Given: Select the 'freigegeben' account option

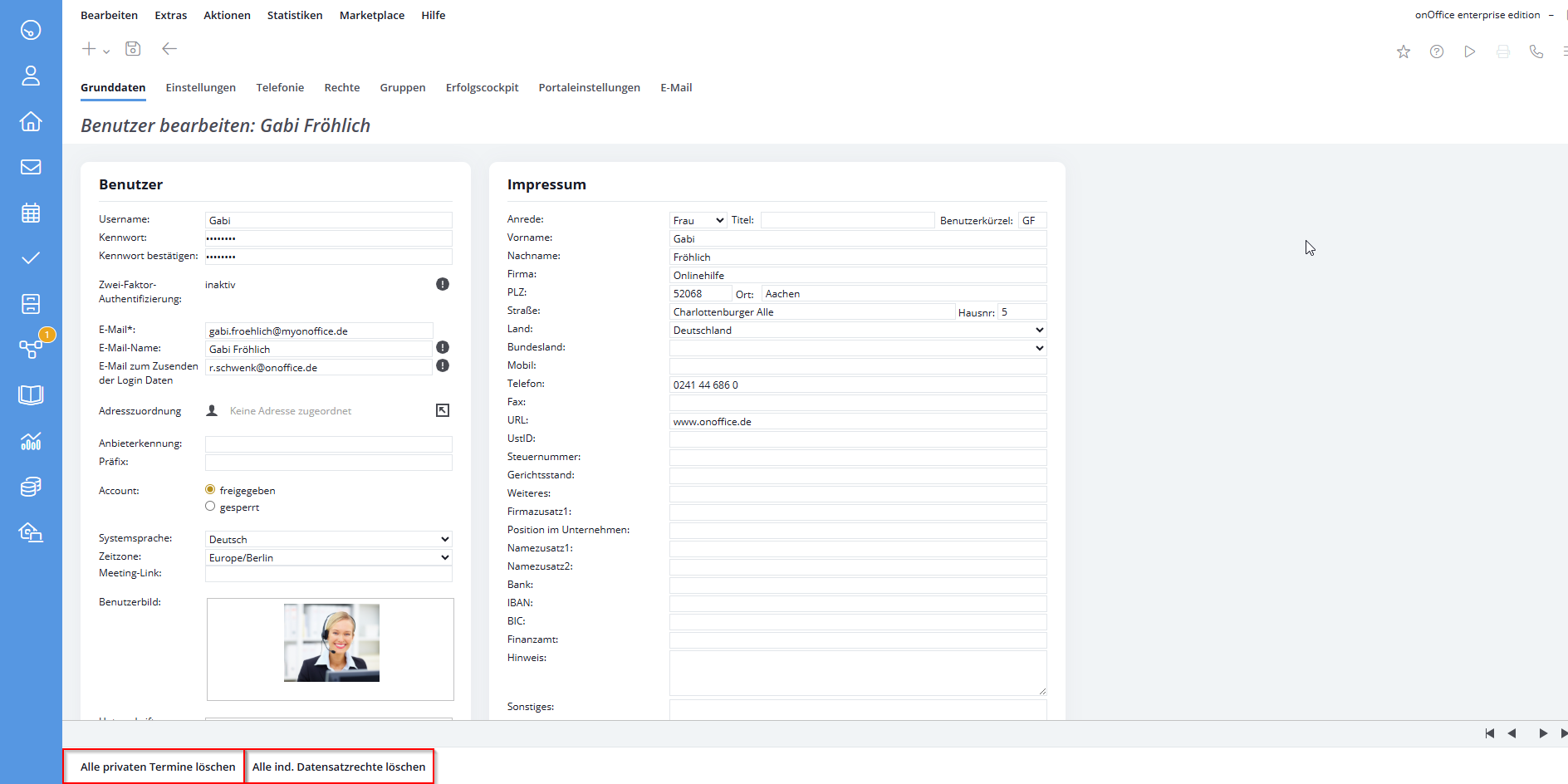Looking at the screenshot, I should pos(210,490).
